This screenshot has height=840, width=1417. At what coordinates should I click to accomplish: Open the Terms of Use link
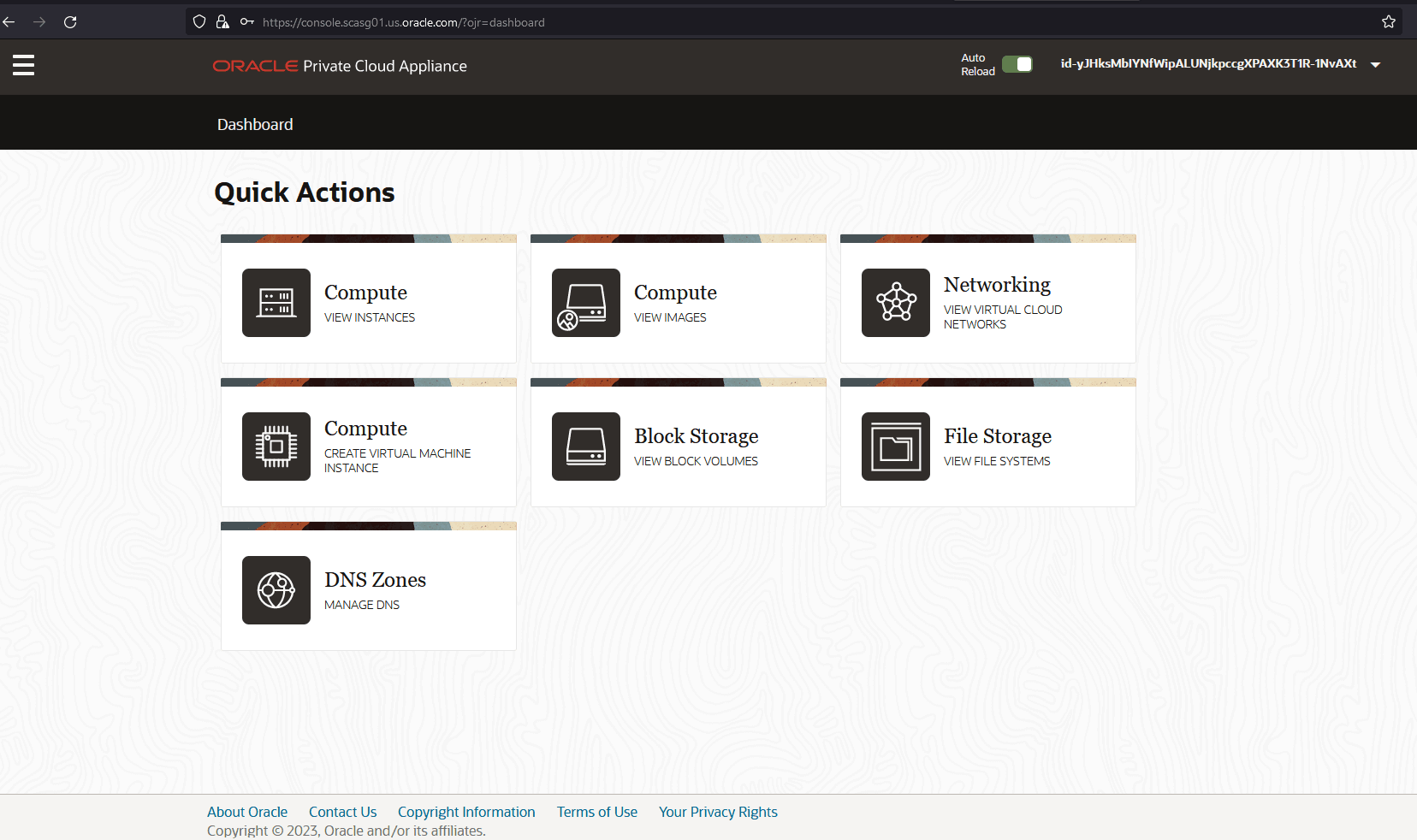[x=597, y=812]
